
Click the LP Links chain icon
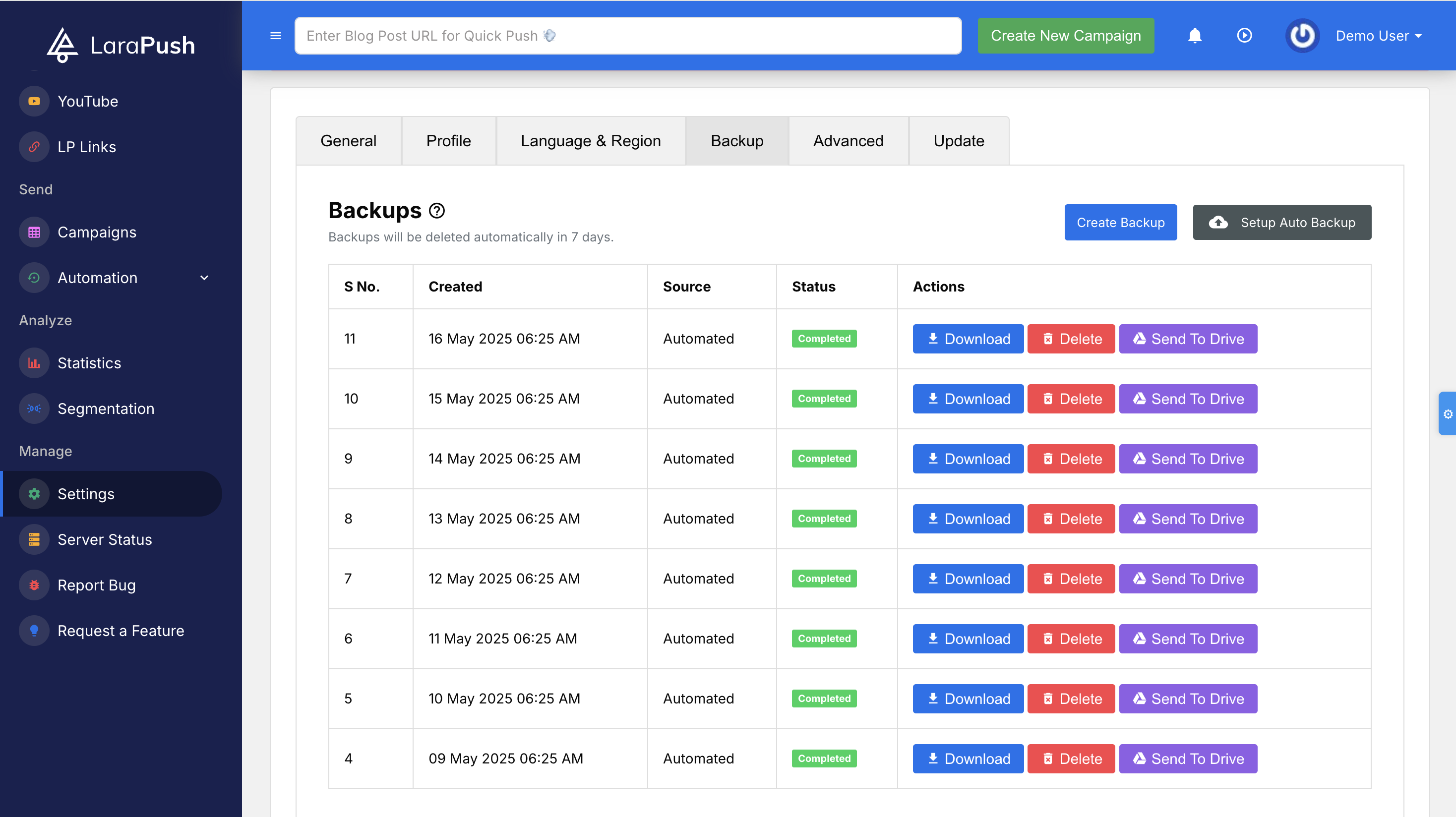pyautogui.click(x=34, y=147)
